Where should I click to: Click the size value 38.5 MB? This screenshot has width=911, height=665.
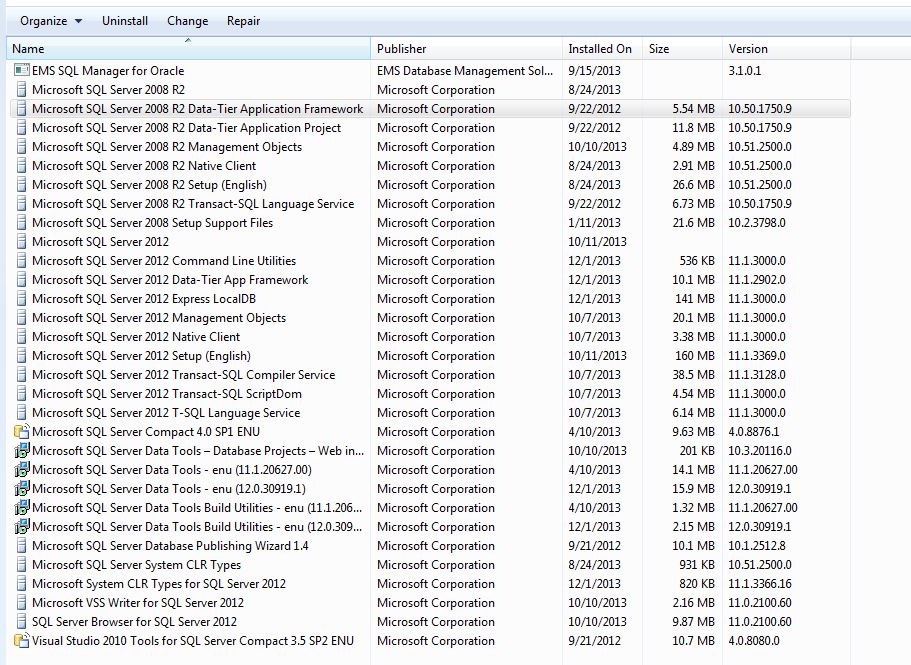pos(694,375)
